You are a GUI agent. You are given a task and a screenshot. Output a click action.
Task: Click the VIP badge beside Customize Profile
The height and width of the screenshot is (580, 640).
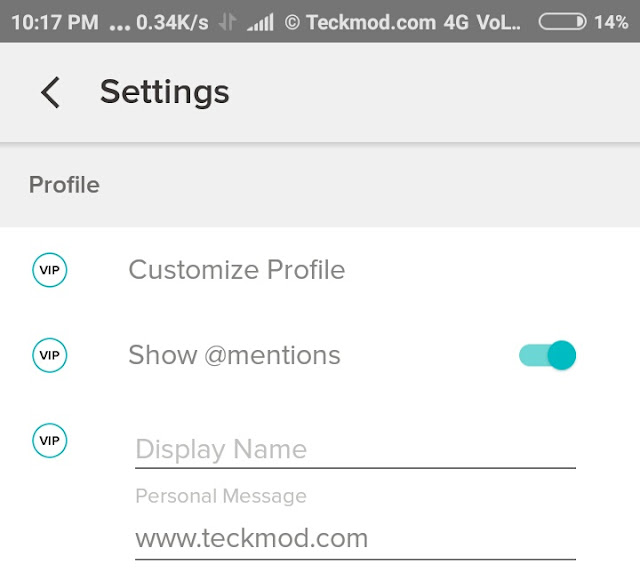(50, 270)
